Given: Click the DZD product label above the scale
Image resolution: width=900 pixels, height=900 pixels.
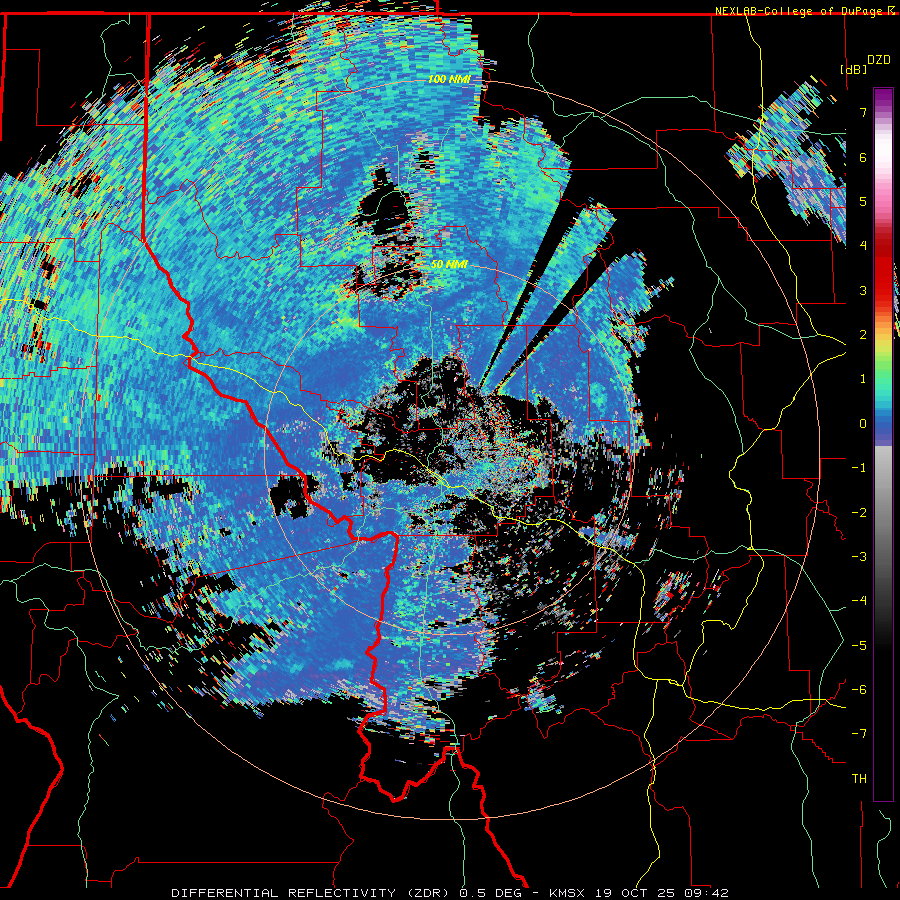Looking at the screenshot, I should 879,60.
